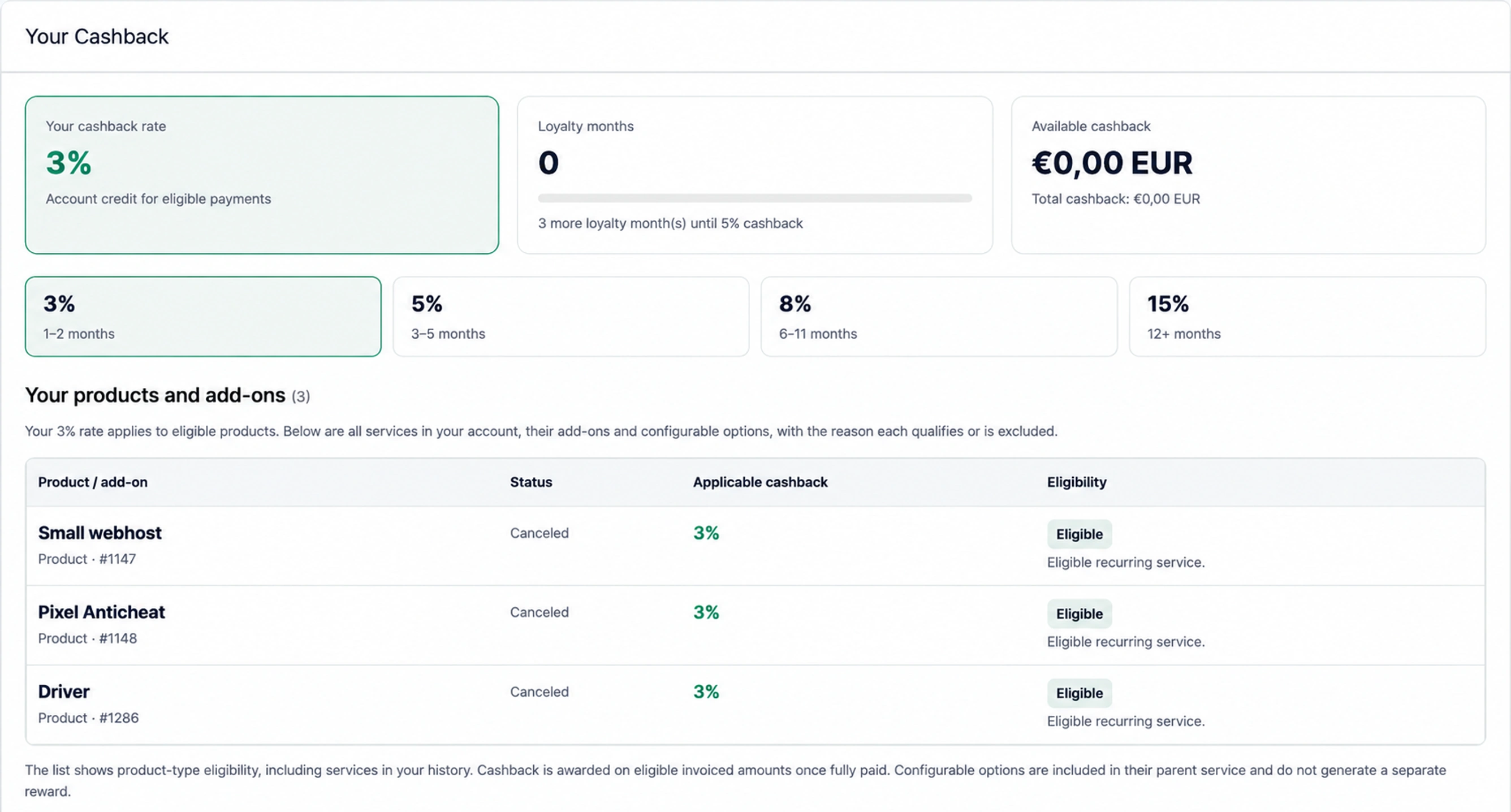Select the 15% 12+ months tier card

pos(1307,316)
